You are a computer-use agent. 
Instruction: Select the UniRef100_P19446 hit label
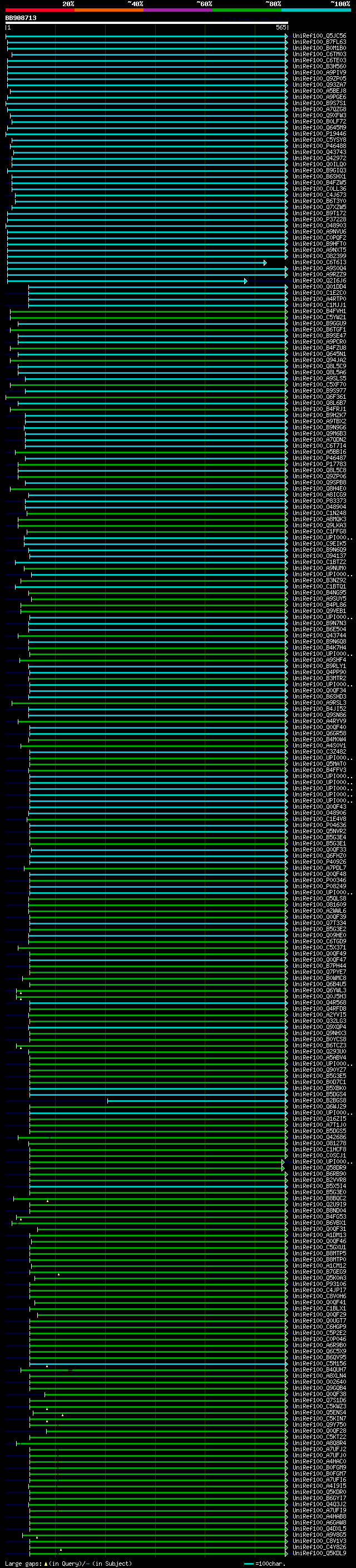[x=319, y=134]
